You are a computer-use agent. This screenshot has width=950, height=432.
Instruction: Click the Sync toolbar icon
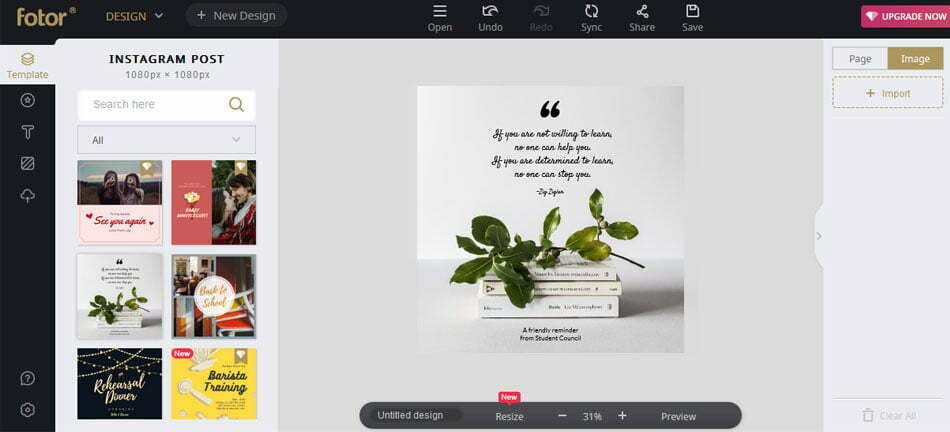pyautogui.click(x=591, y=18)
